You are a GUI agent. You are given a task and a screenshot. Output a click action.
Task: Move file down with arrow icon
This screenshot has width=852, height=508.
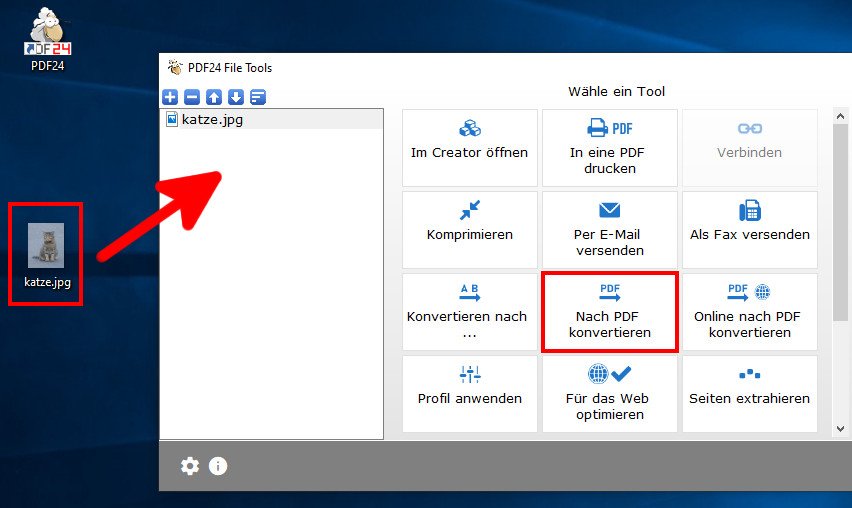(236, 97)
